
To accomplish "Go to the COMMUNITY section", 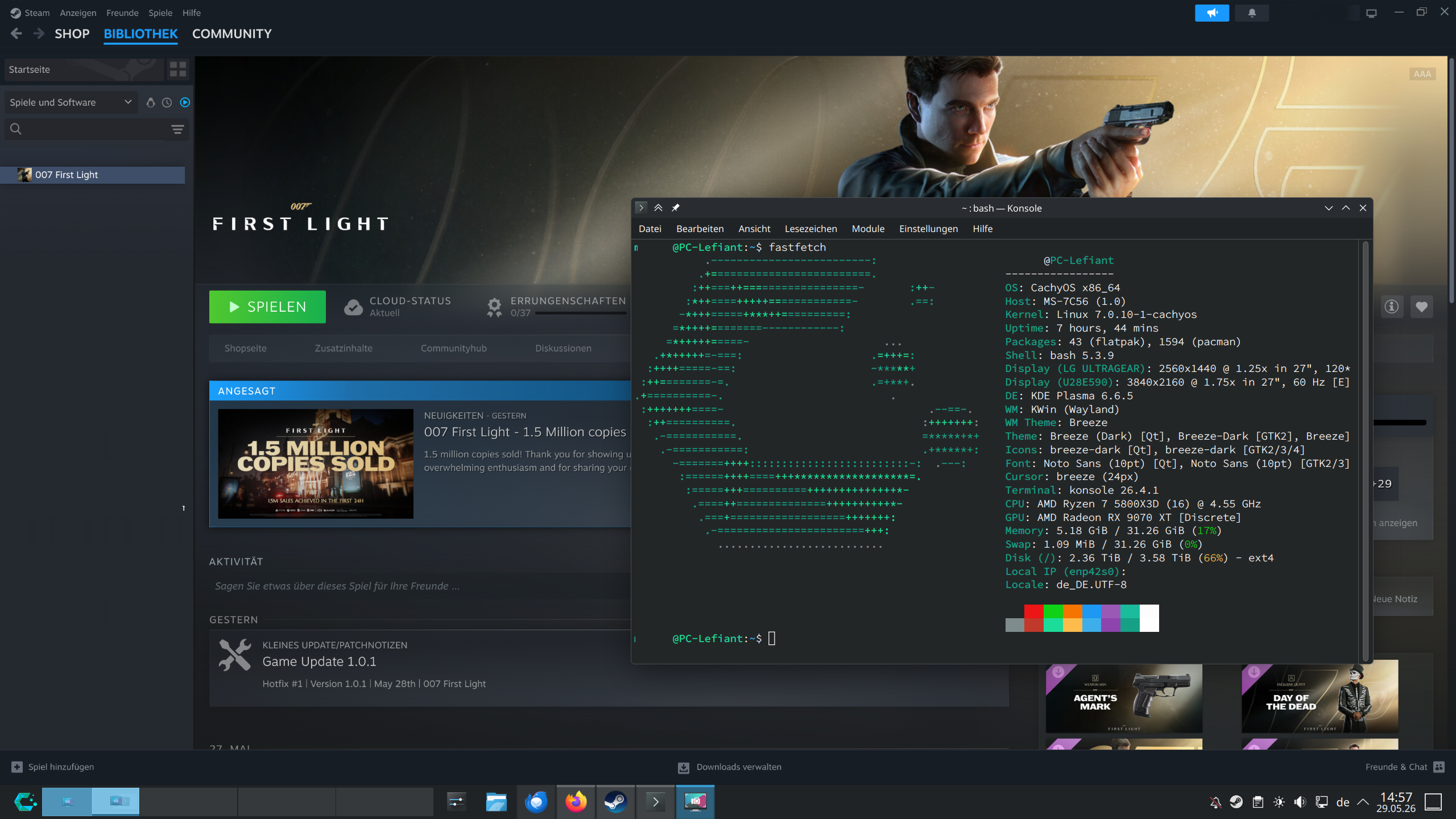I will click(232, 34).
